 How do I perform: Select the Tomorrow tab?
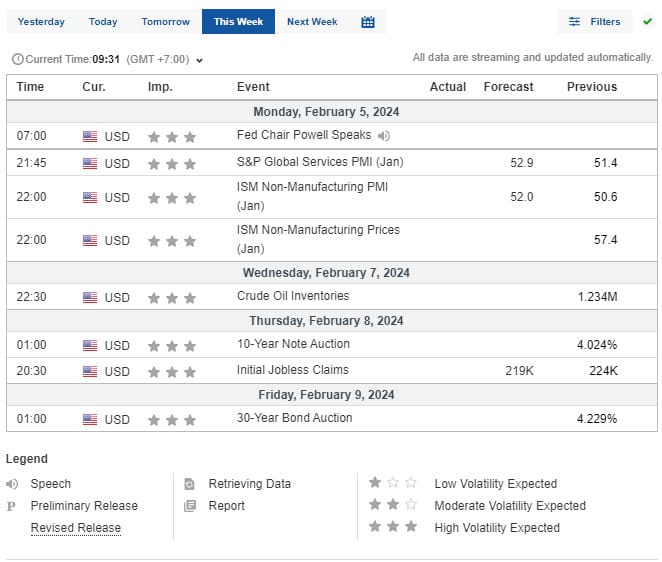click(x=165, y=22)
